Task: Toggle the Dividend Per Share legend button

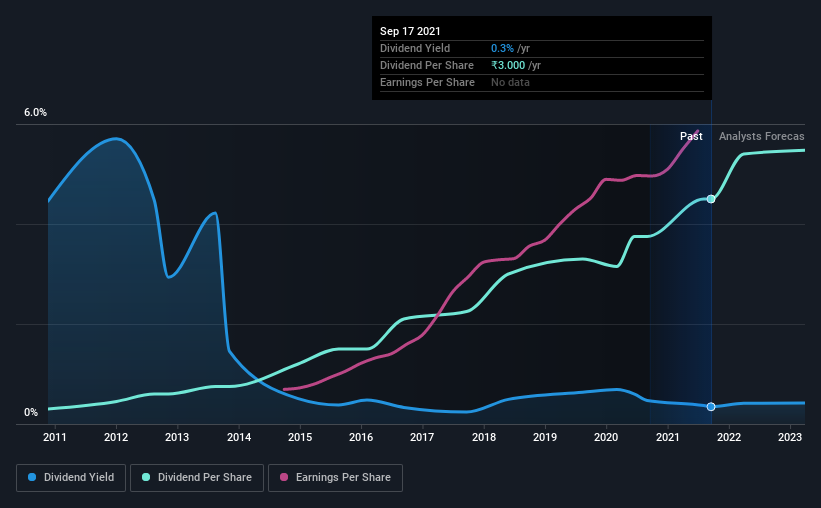Action: coord(197,478)
